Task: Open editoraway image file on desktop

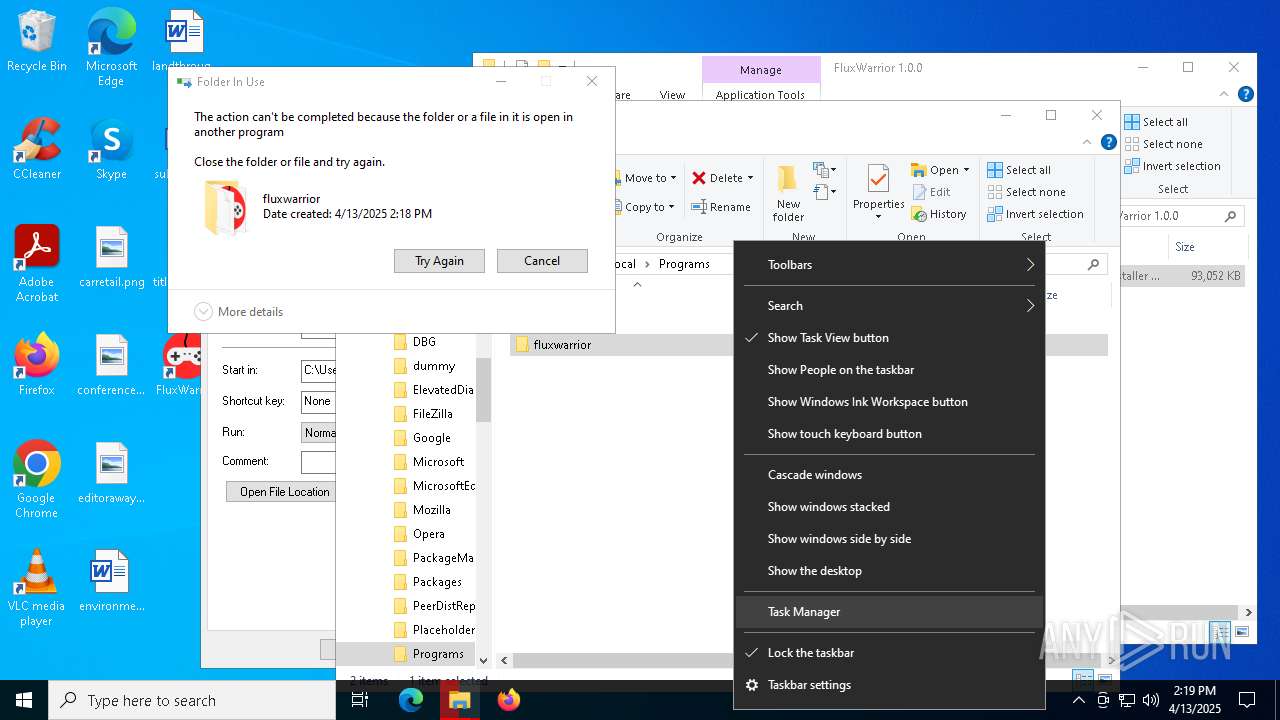Action: (x=111, y=472)
